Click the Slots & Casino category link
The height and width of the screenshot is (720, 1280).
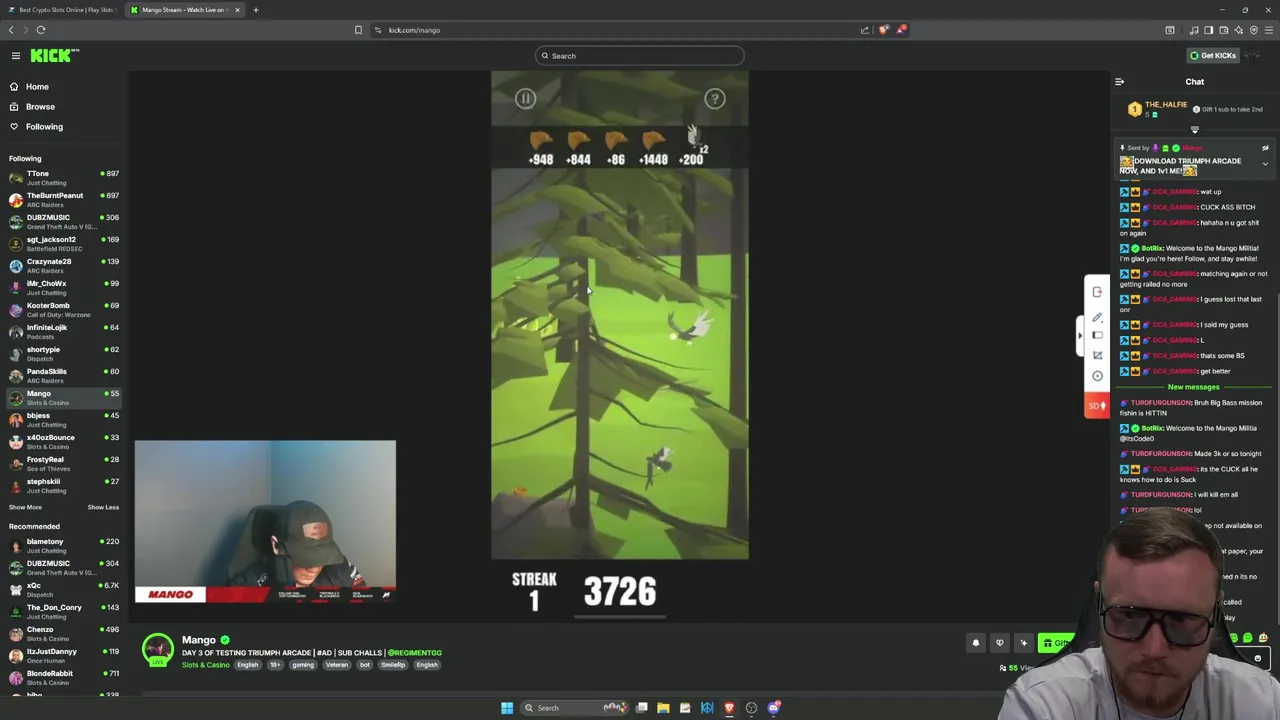pos(205,665)
